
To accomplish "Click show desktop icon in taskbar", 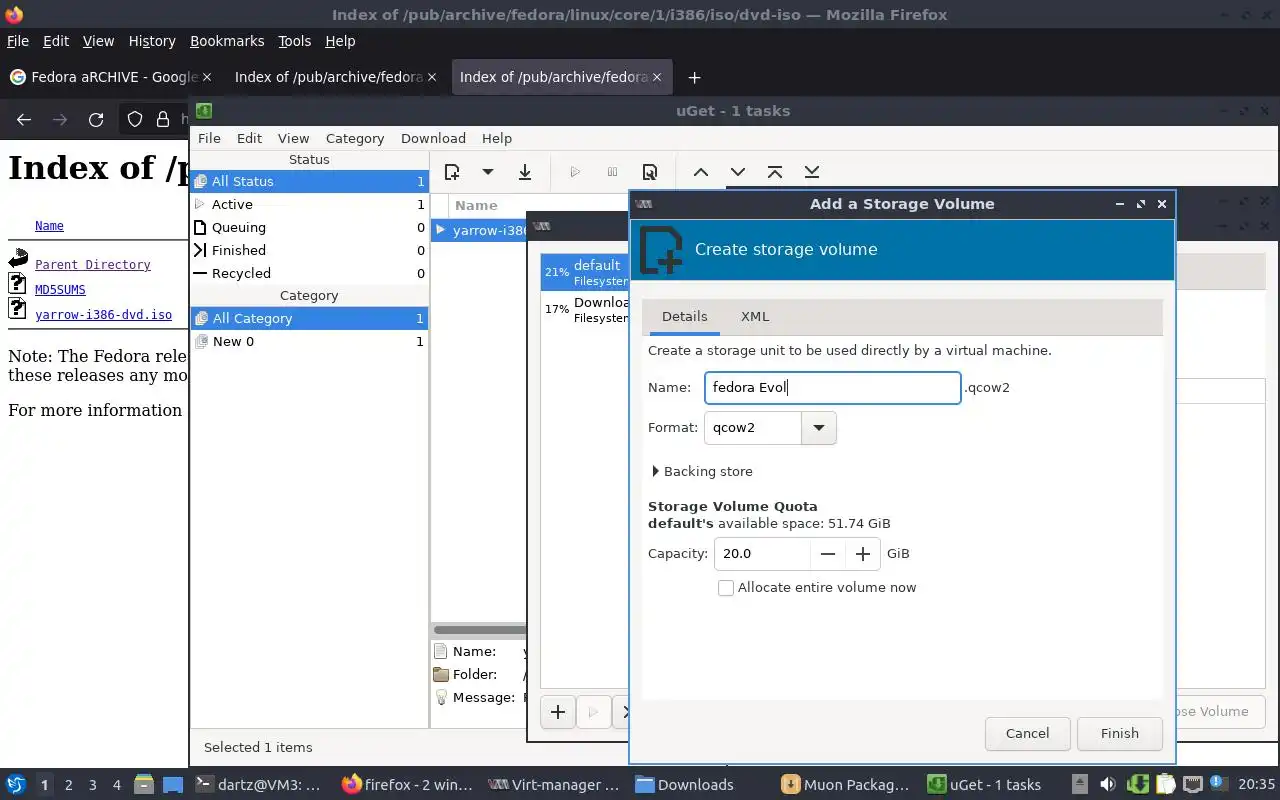I will click(173, 785).
